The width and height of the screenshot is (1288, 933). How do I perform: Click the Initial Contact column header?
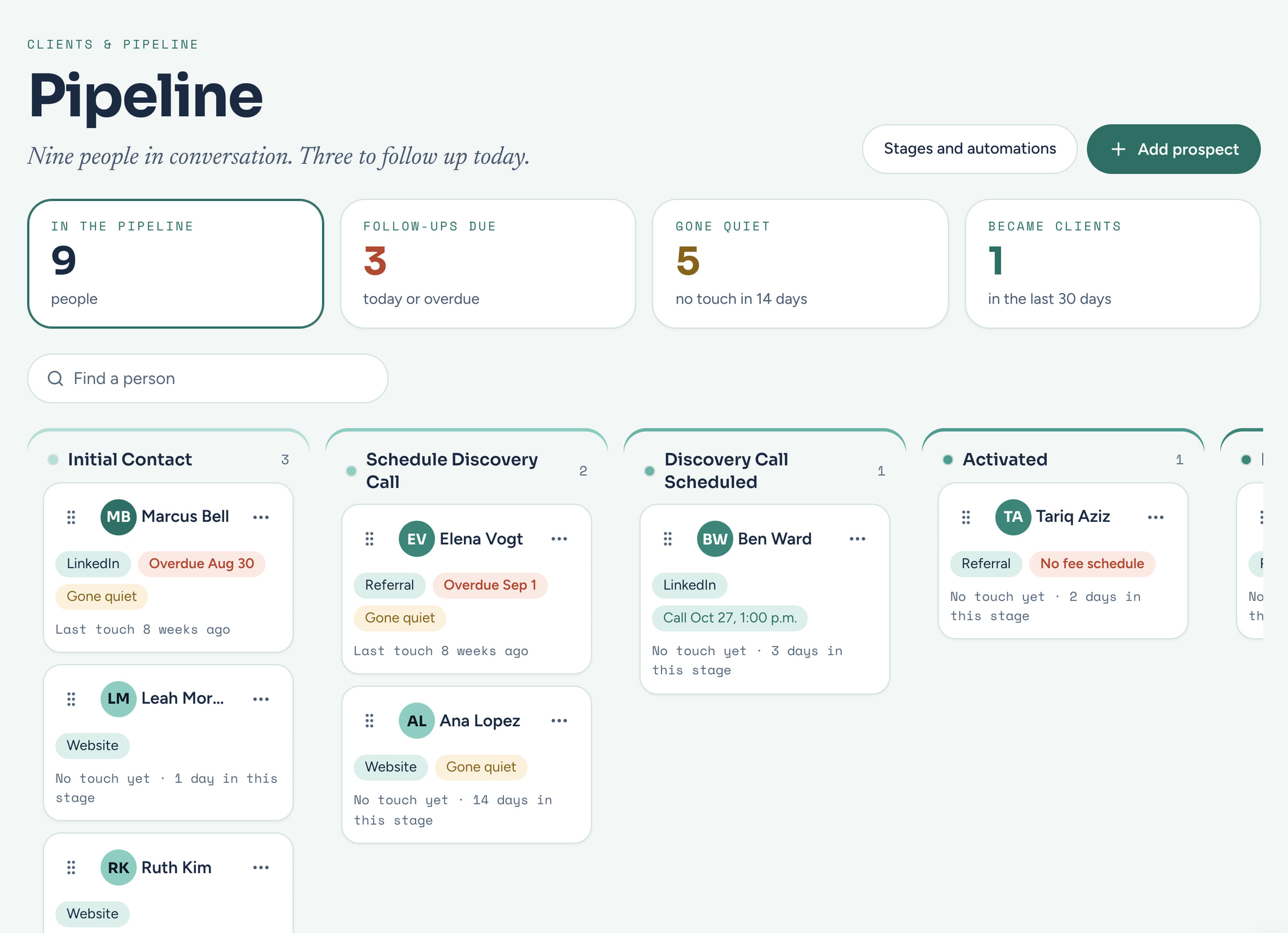pyautogui.click(x=129, y=459)
